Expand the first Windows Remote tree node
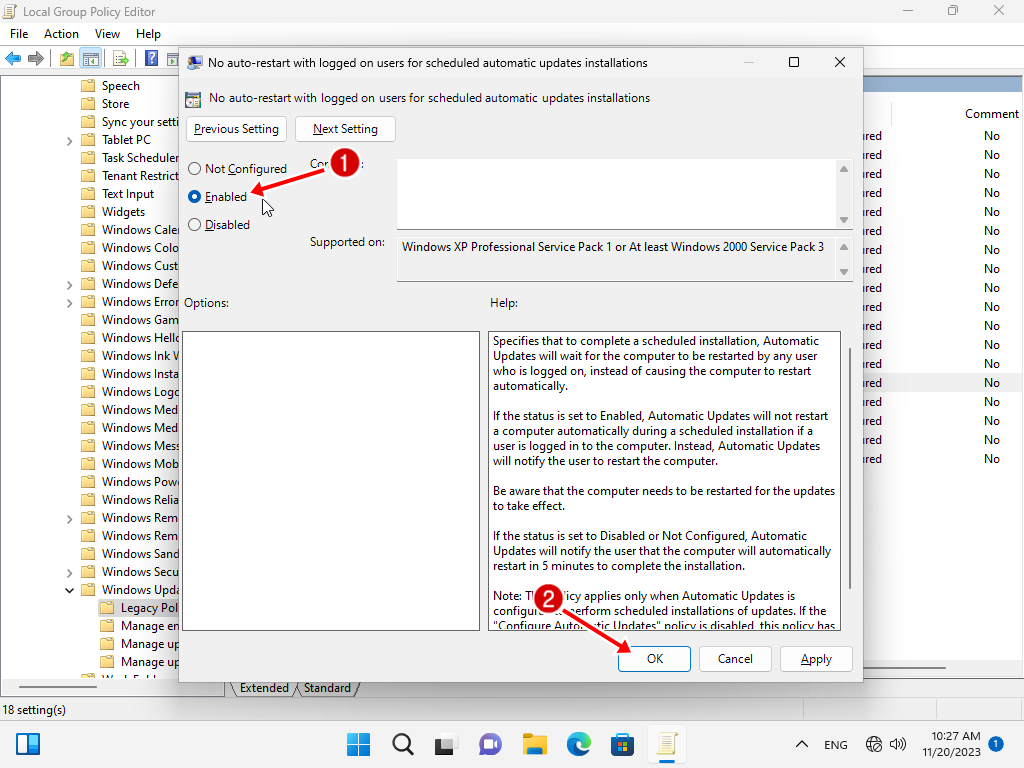This screenshot has height=768, width=1024. pyautogui.click(x=69, y=519)
